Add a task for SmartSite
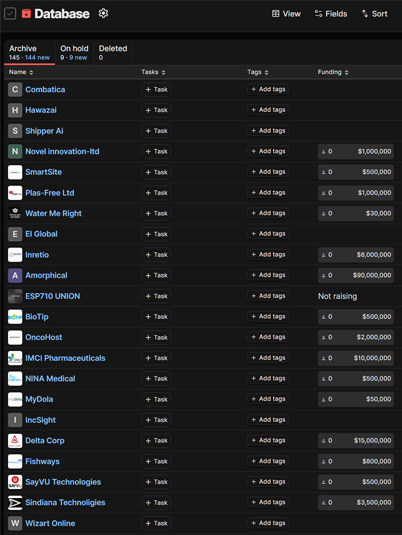402x535 pixels. [156, 172]
